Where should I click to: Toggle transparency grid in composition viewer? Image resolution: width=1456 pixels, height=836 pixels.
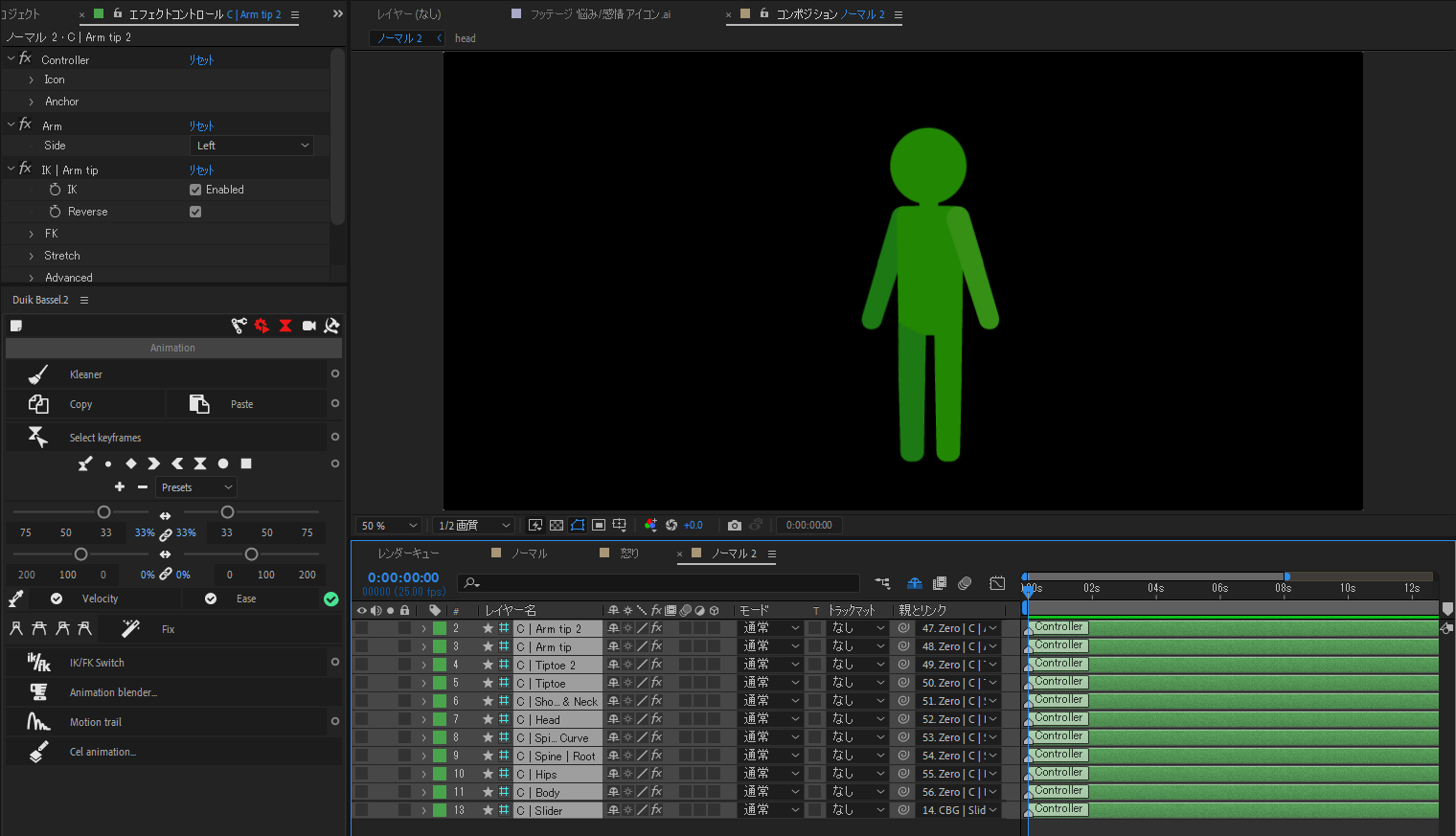pyautogui.click(x=557, y=525)
